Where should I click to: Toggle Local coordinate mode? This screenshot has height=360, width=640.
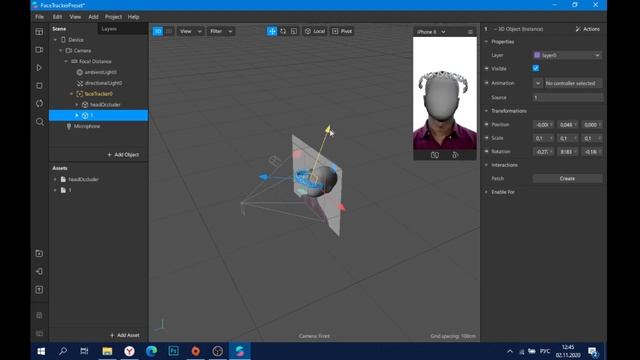click(315, 31)
